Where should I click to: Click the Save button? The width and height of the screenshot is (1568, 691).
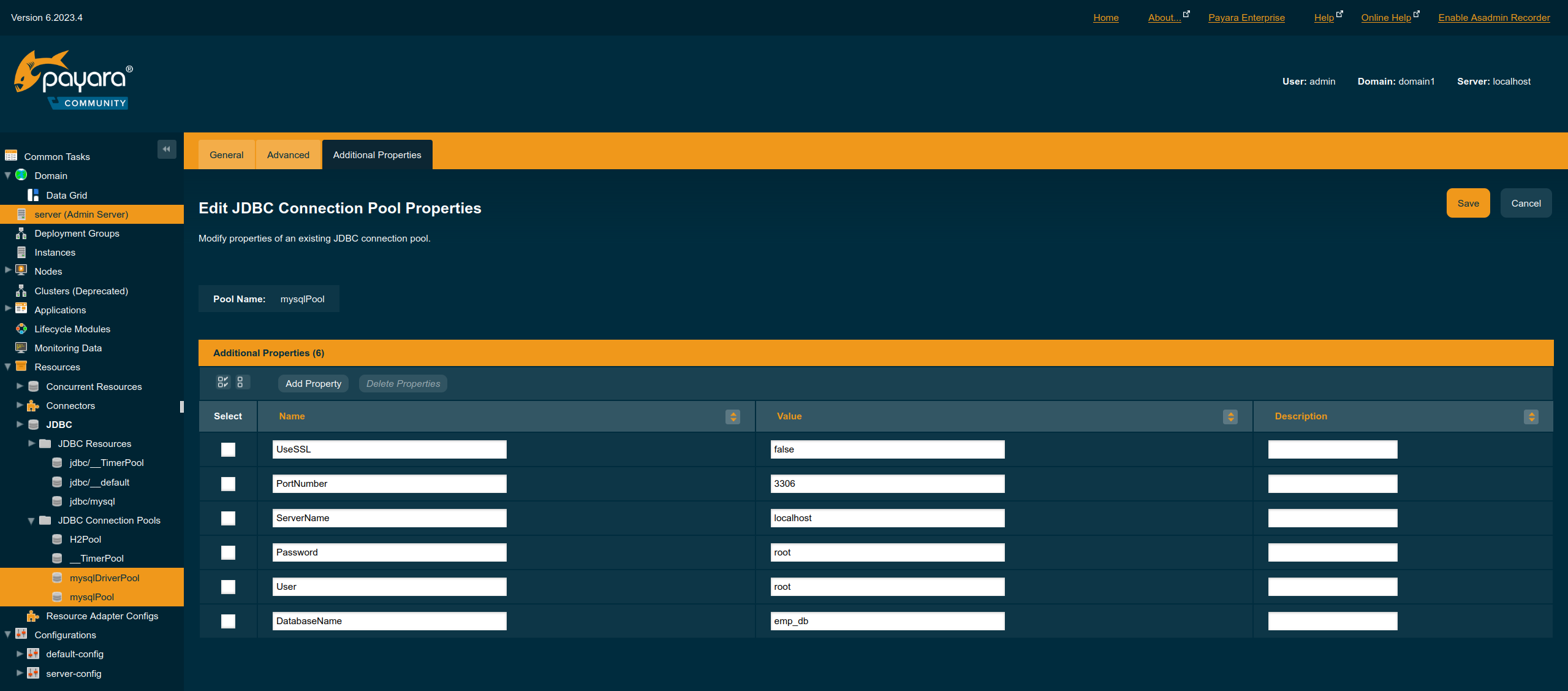1468,203
